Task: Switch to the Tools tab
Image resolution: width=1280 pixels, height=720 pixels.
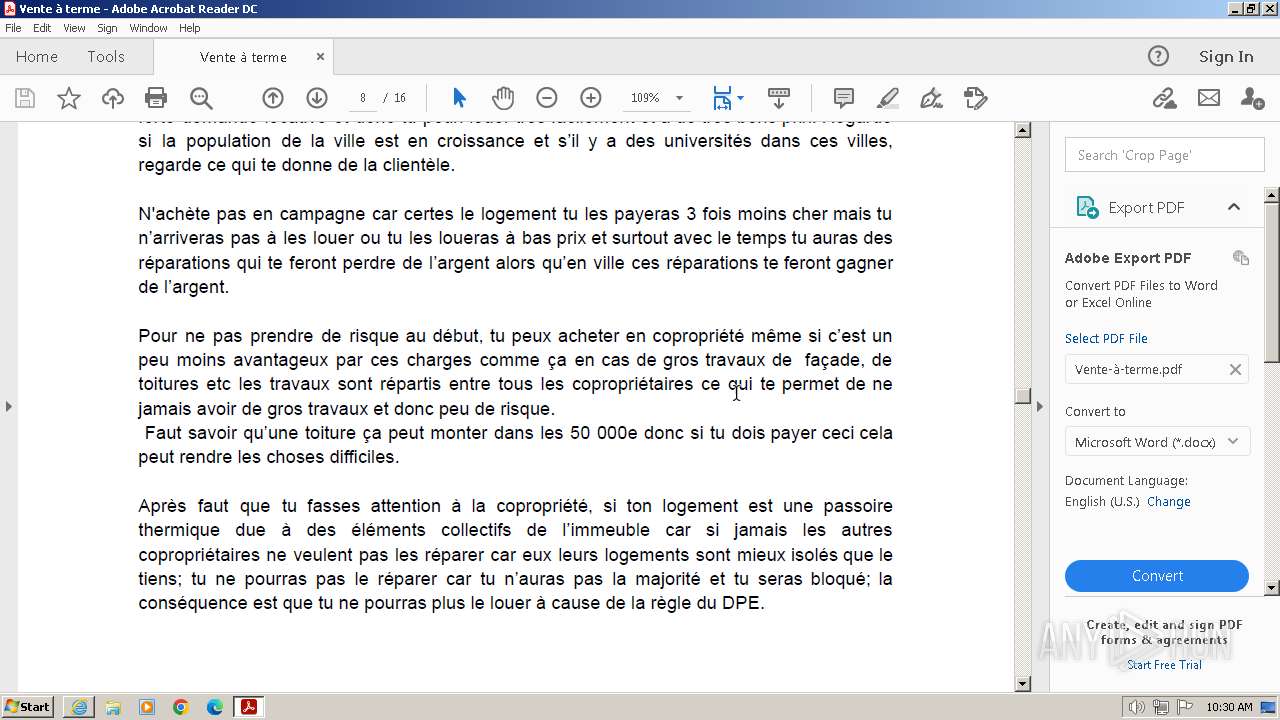Action: tap(106, 57)
